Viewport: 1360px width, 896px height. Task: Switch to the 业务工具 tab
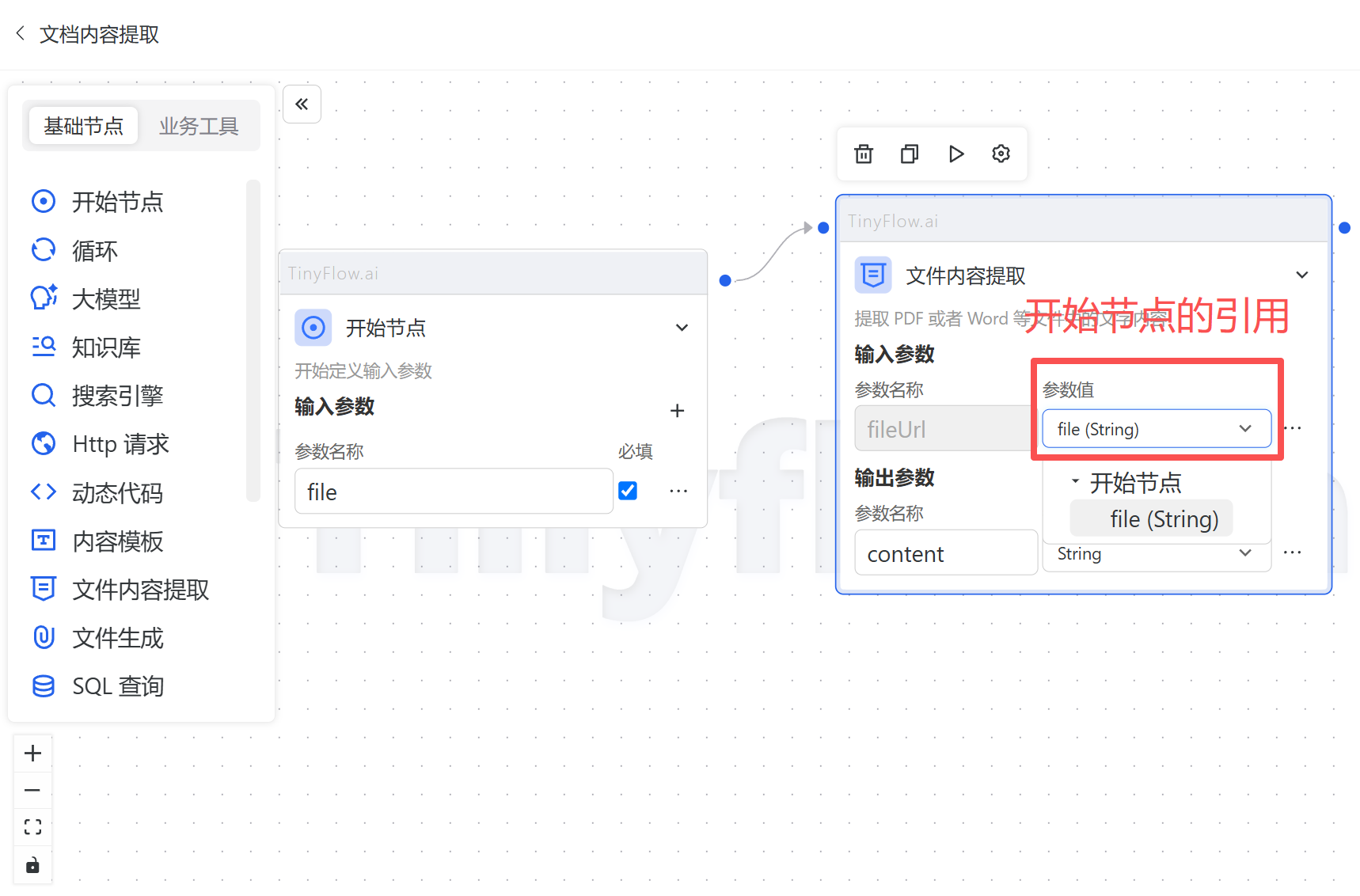click(x=199, y=126)
